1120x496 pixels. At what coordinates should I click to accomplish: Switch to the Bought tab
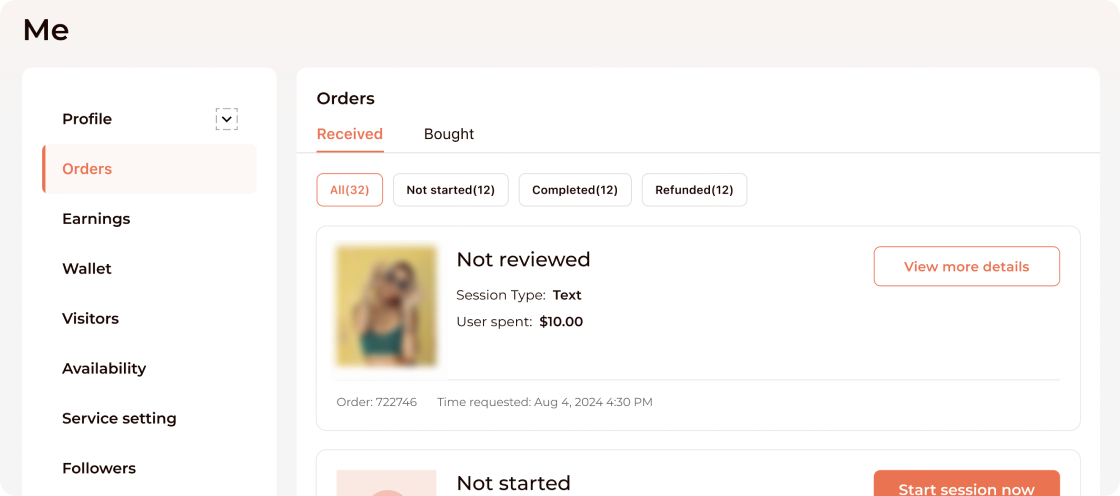point(449,134)
